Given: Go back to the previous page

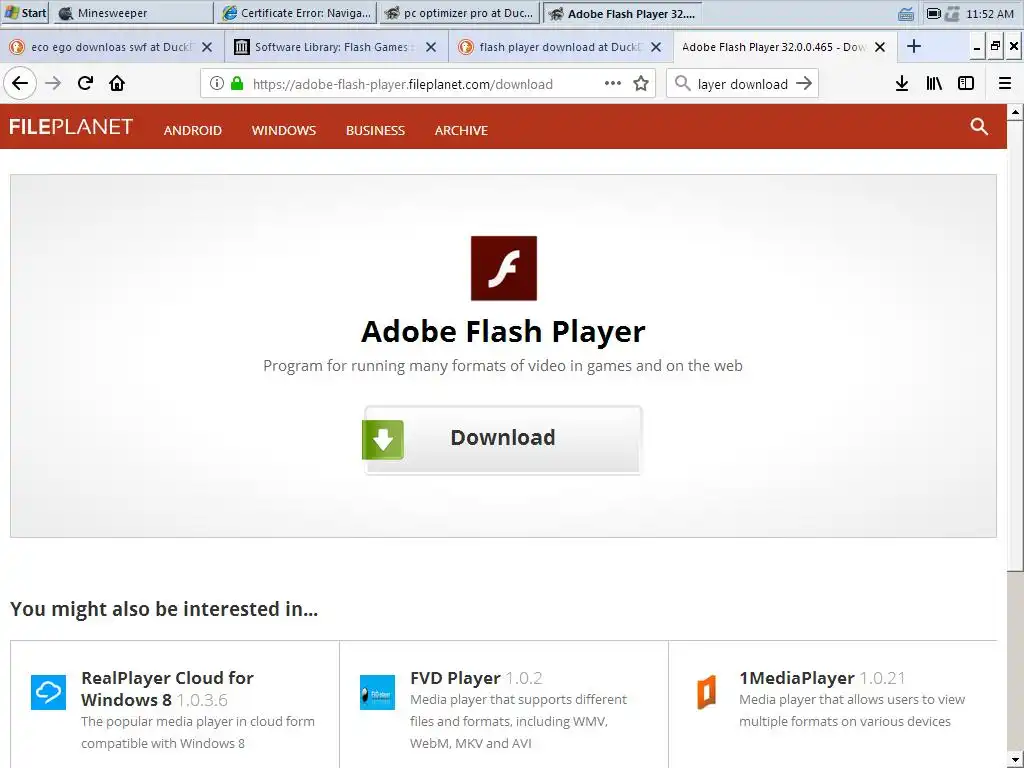Looking at the screenshot, I should (x=20, y=84).
